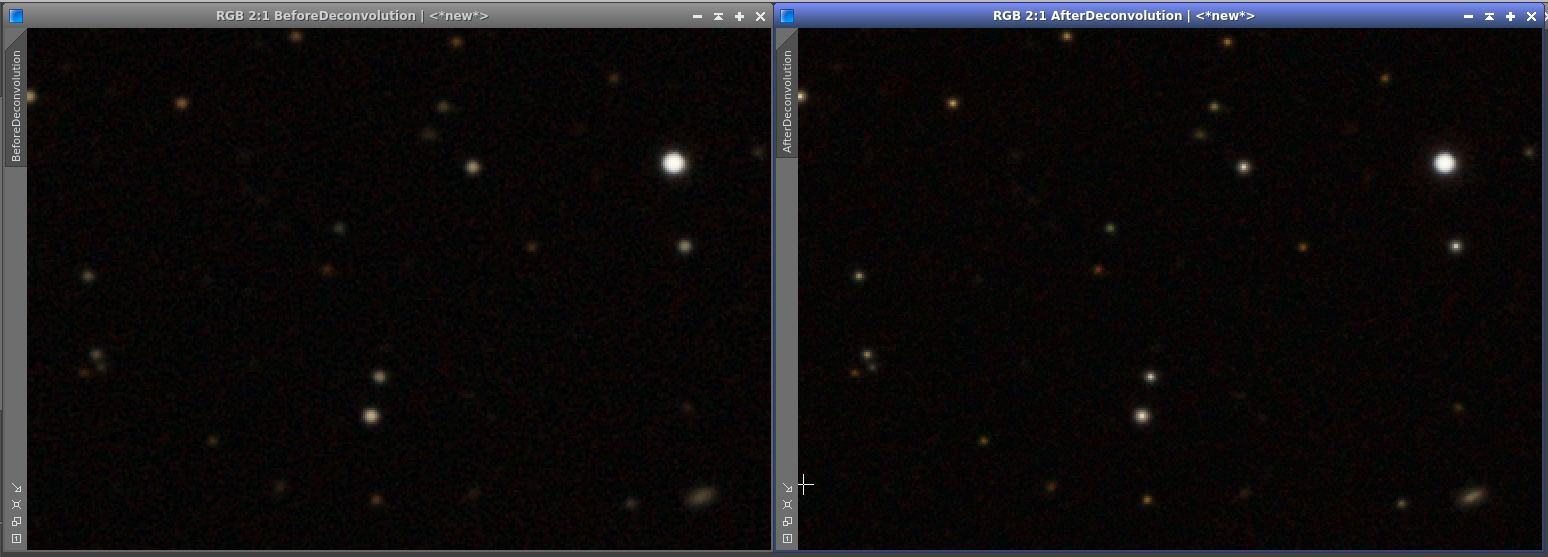Iconize the BeforeDeconvolution window with the minus button
The image size is (1548, 557).
[697, 17]
